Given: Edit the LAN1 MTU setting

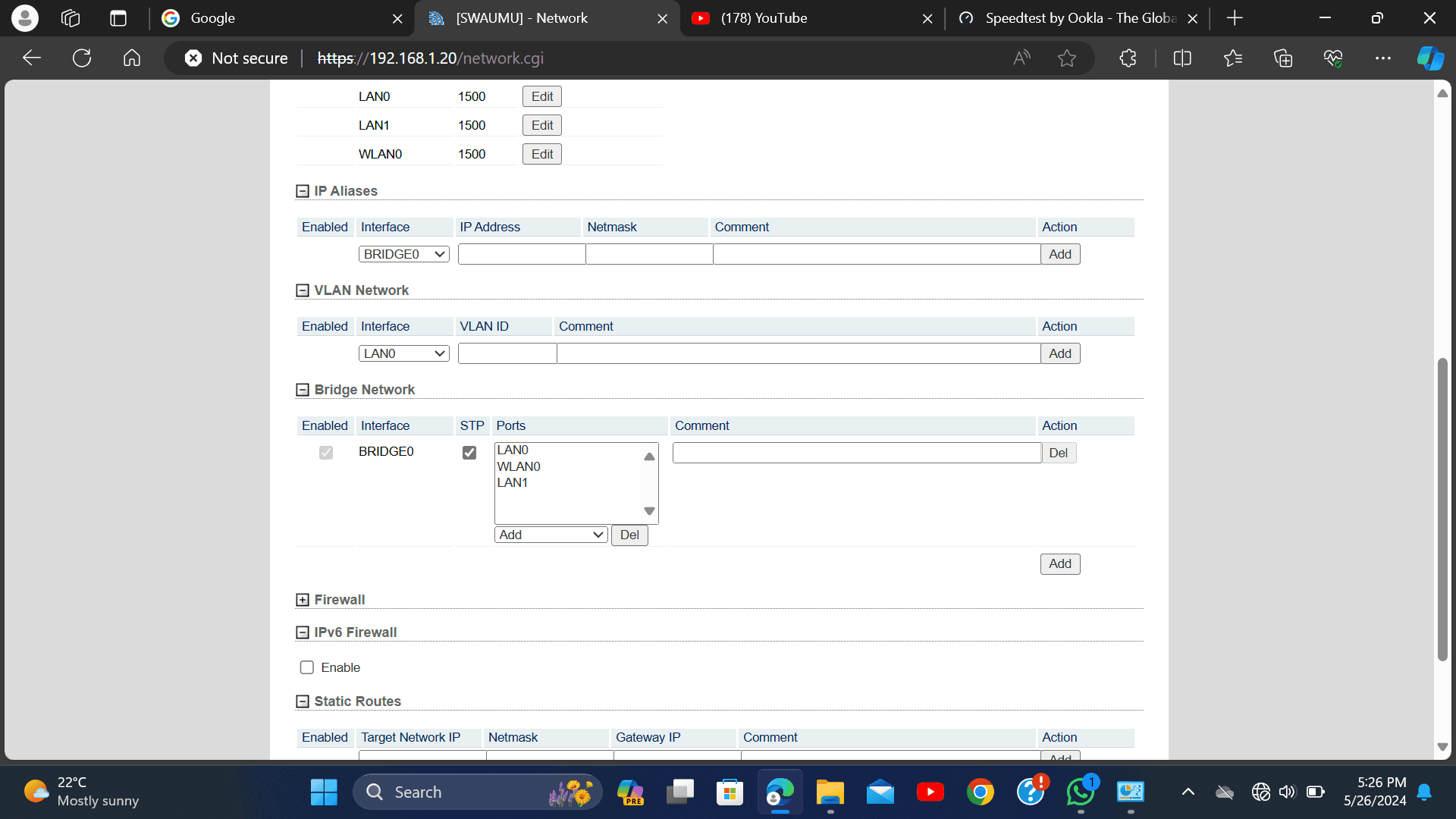Looking at the screenshot, I should 542,125.
